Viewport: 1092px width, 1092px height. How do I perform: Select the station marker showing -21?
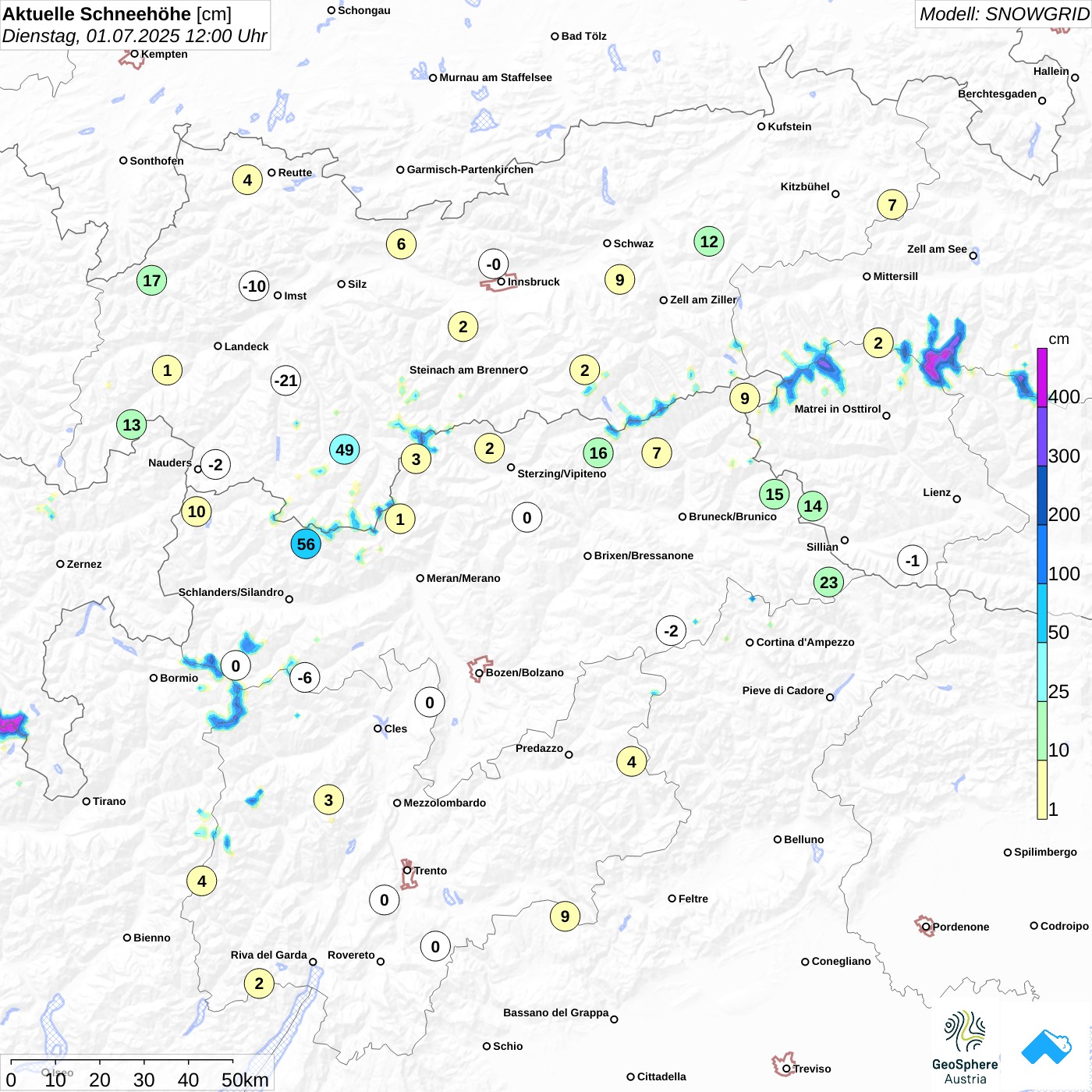[x=285, y=381]
